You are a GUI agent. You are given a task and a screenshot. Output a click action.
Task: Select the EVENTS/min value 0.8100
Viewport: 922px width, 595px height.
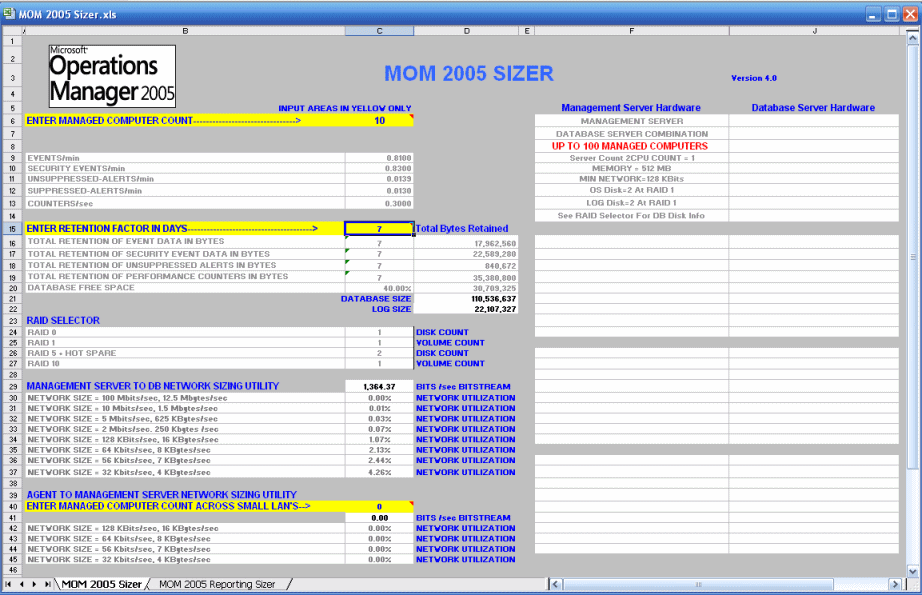click(x=379, y=158)
